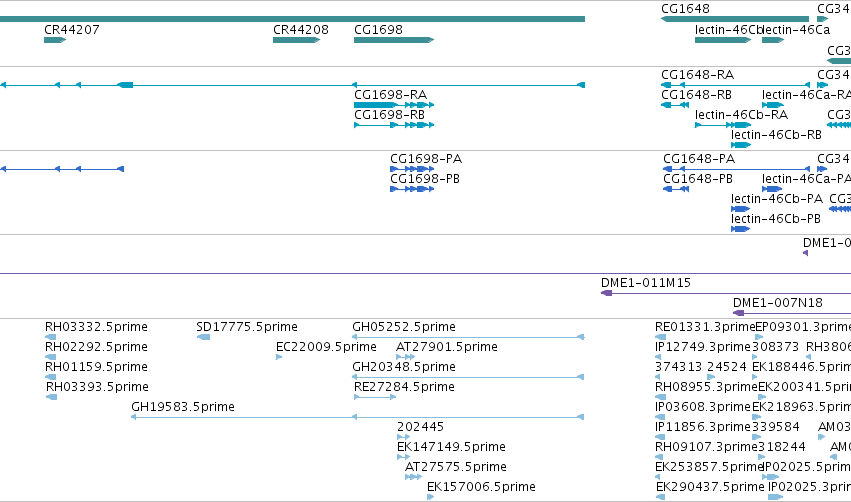
Task: Click the SD17775.5prime EST arrow
Action: [203, 337]
